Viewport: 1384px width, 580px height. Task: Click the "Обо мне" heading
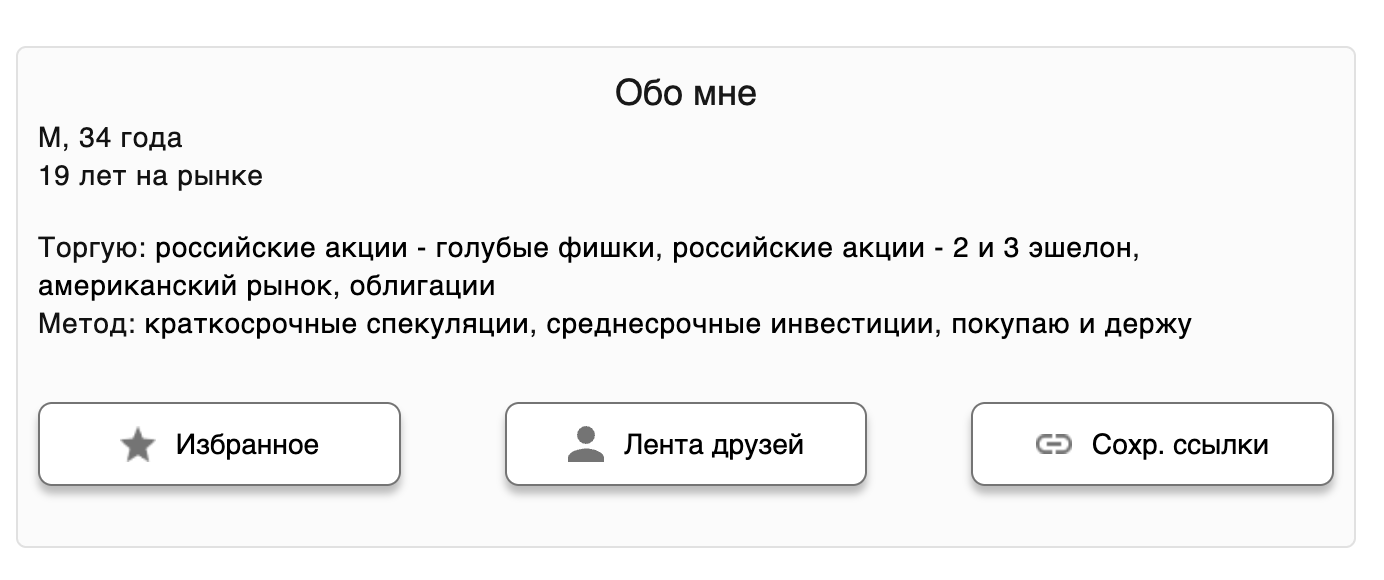click(686, 94)
